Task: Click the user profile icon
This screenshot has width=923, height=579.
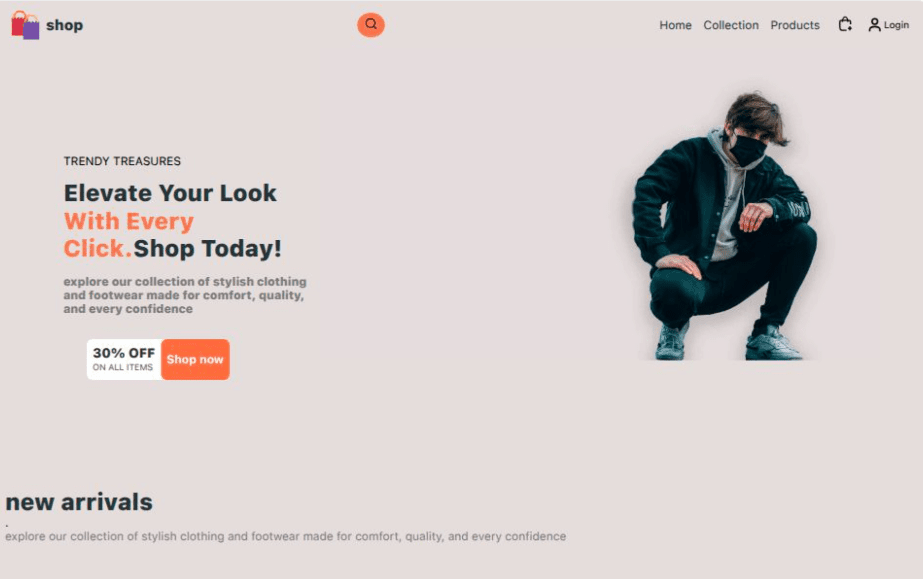Action: pos(874,25)
